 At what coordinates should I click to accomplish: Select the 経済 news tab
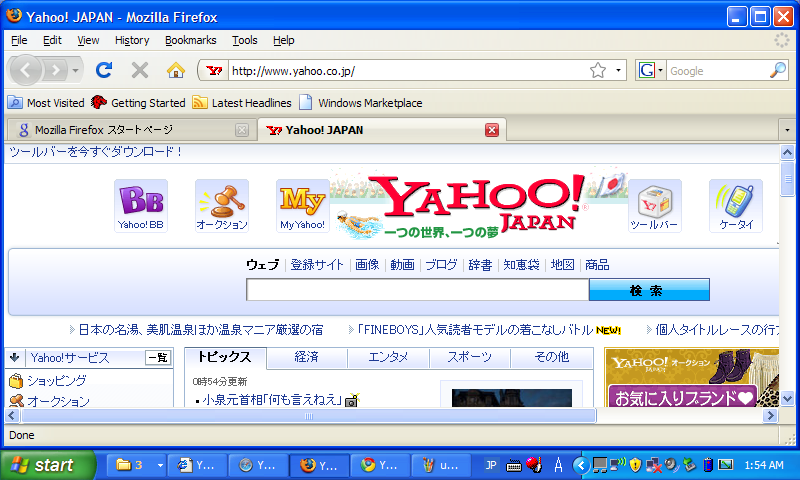pyautogui.click(x=307, y=358)
